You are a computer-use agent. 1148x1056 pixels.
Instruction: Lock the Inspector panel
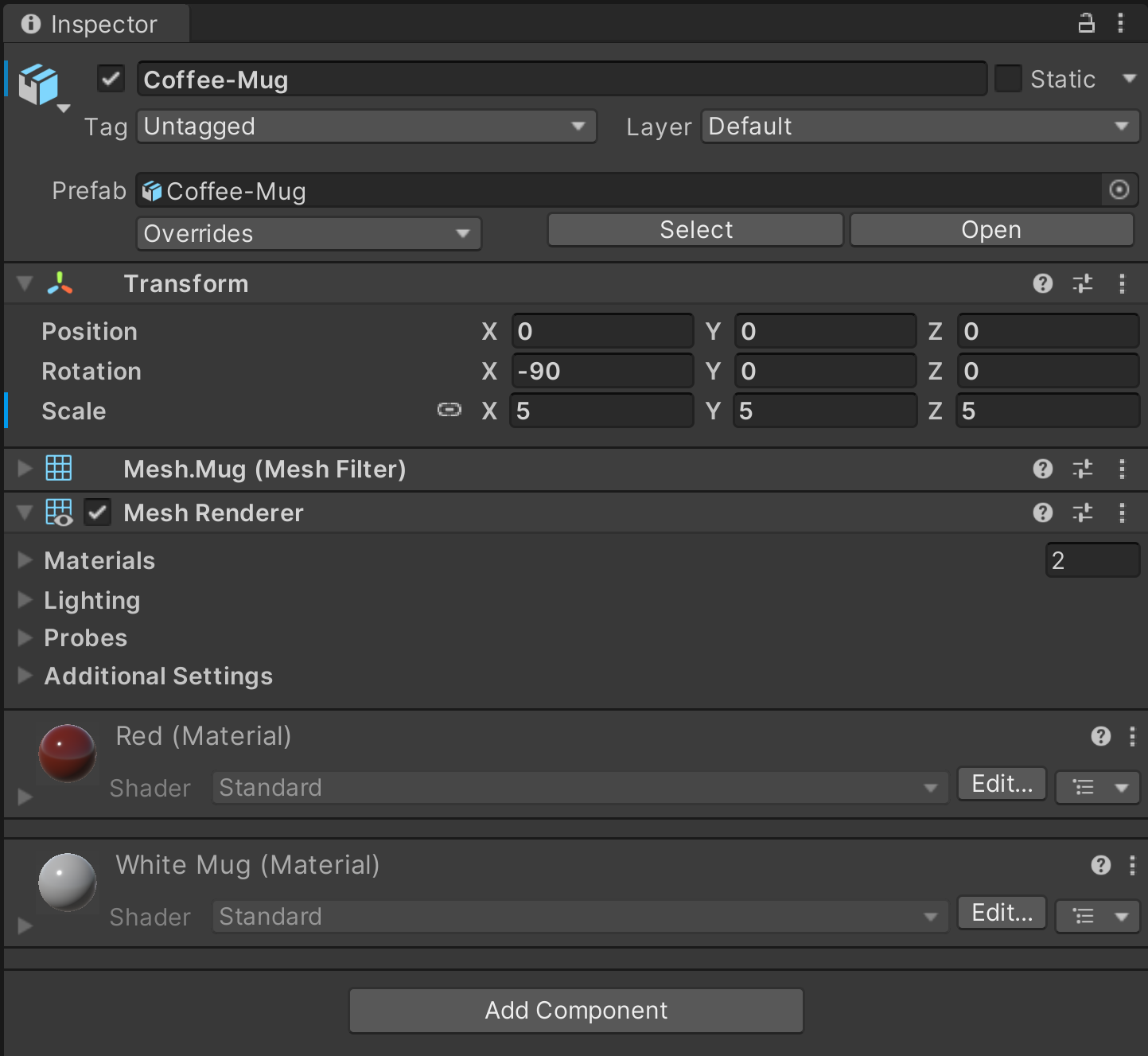1086,23
